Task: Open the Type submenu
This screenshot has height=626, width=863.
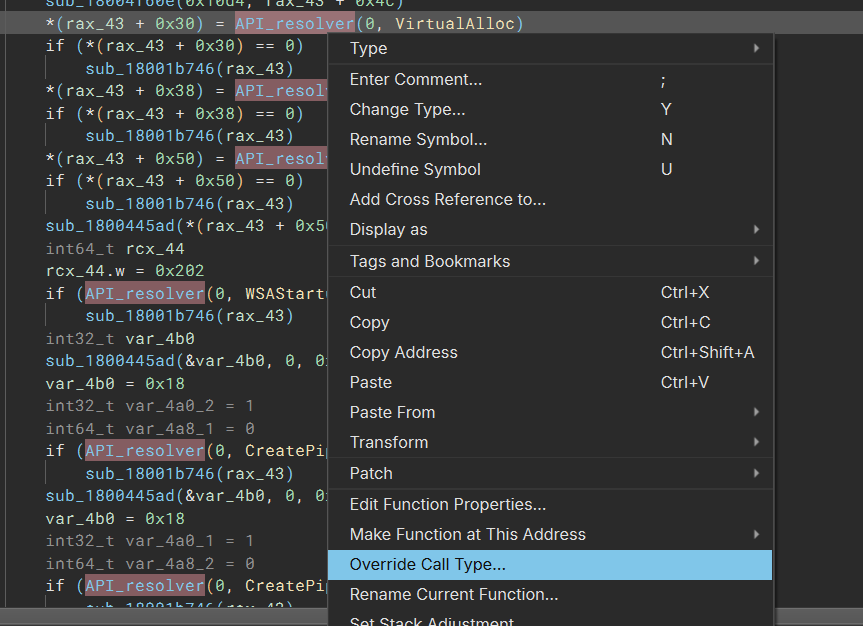Action: pos(550,48)
